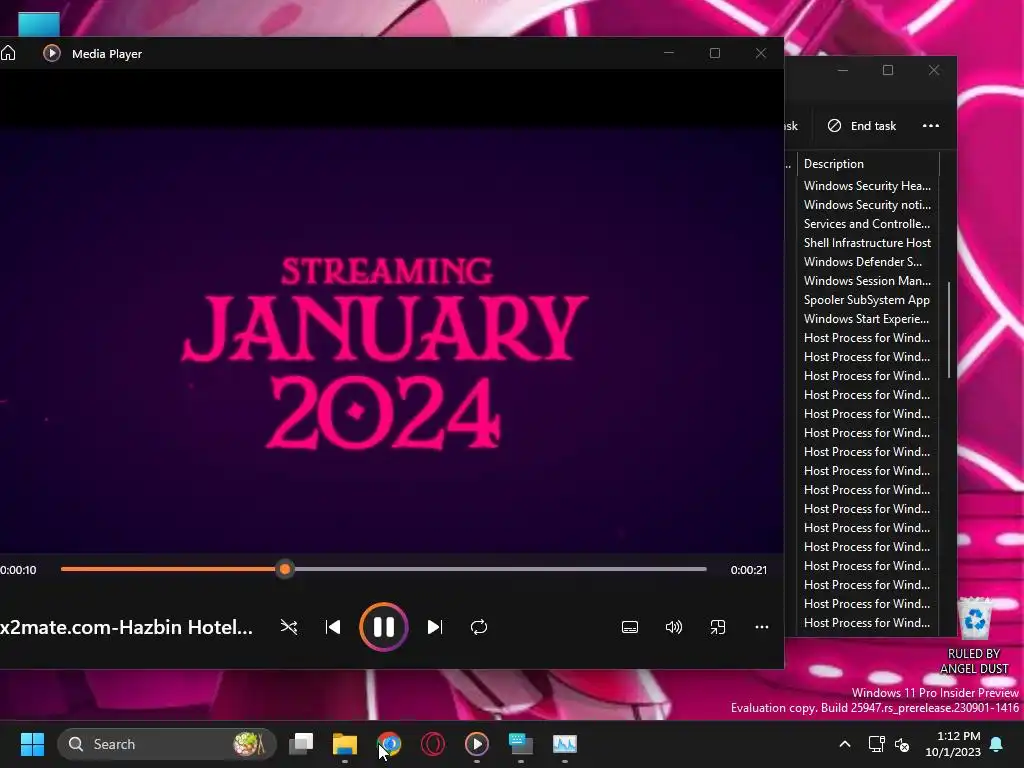Select Windows Defender S... row
This screenshot has width=1024, height=768.
(867, 261)
